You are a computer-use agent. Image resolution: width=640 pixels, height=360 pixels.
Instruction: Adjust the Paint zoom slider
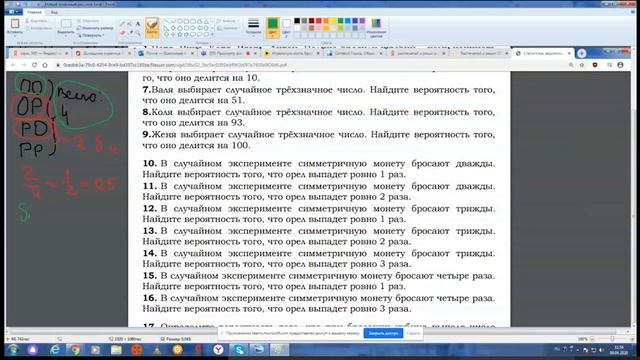coord(612,339)
